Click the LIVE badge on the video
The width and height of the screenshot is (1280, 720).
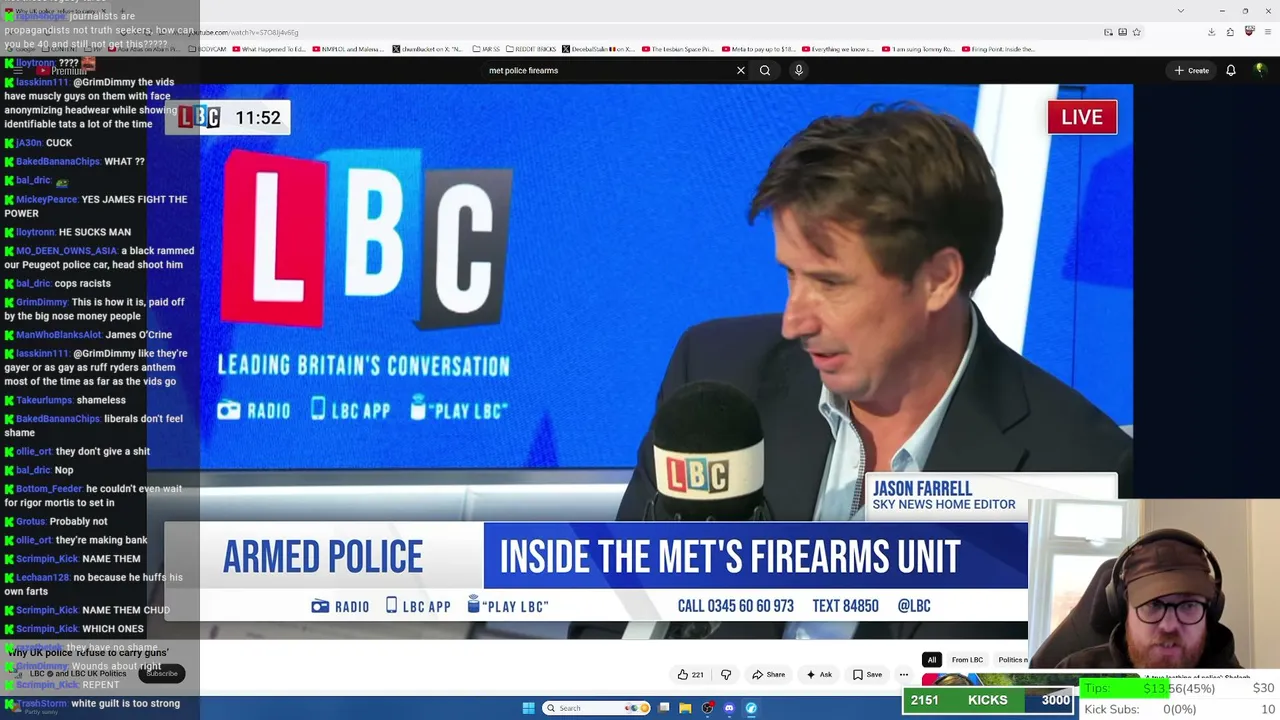(1082, 117)
